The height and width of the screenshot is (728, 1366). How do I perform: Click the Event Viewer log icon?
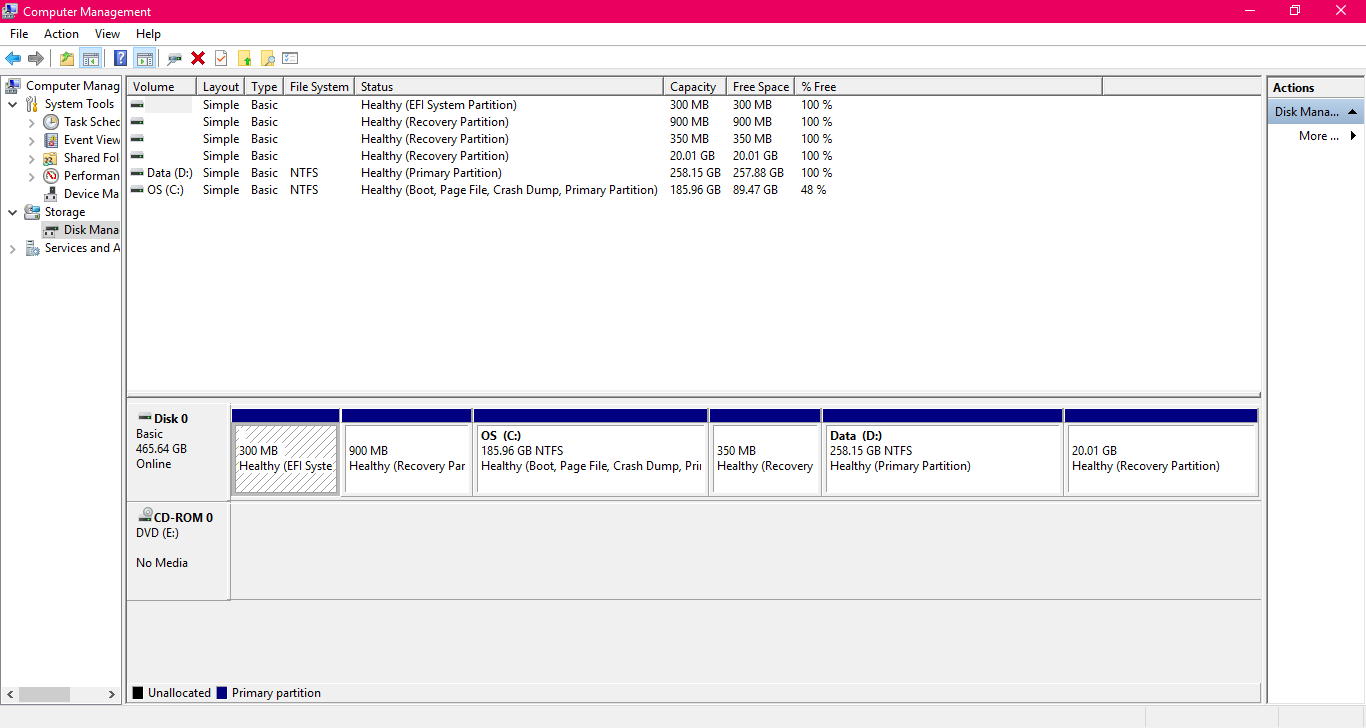pyautogui.click(x=51, y=140)
